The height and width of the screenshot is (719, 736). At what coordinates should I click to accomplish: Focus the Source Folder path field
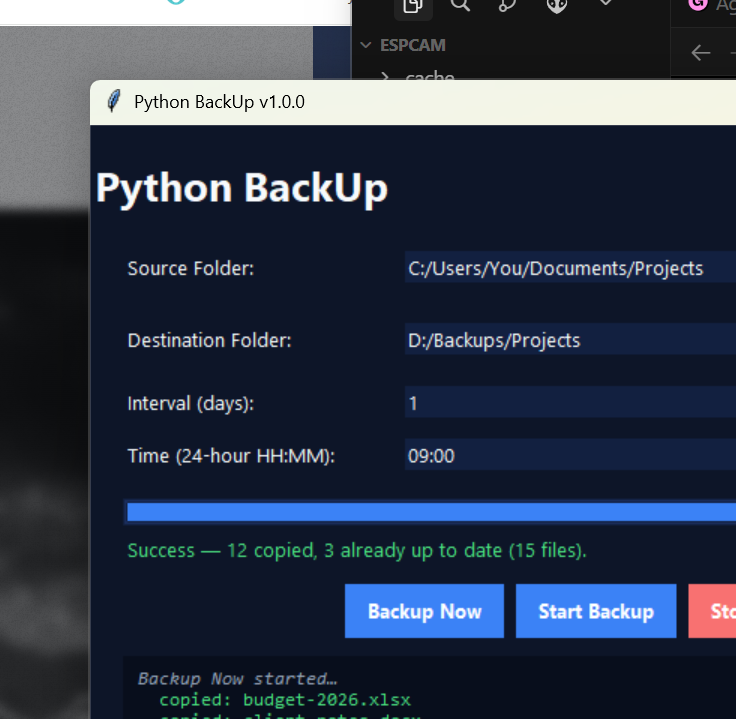tap(570, 267)
